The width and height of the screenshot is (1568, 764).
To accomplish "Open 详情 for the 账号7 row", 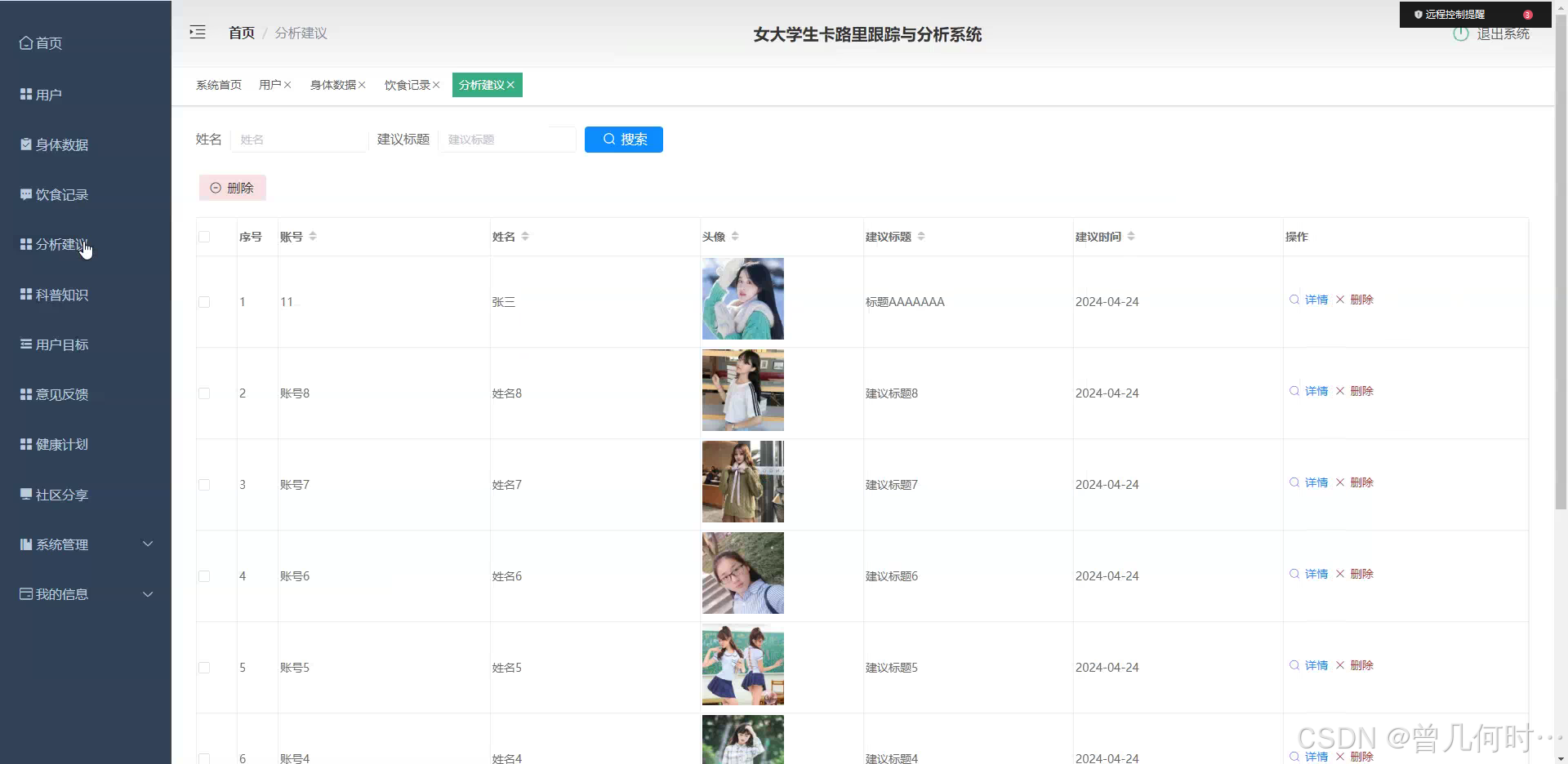I will (1309, 482).
